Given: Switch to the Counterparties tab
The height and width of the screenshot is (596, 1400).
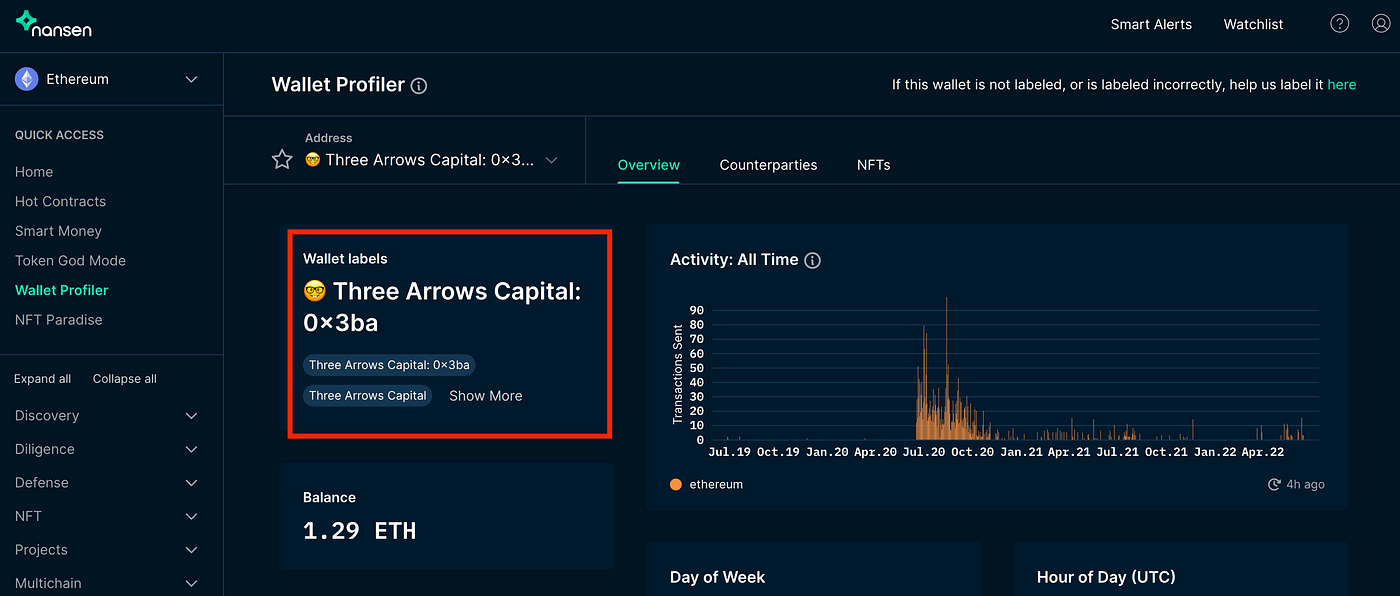Looking at the screenshot, I should tap(768, 165).
